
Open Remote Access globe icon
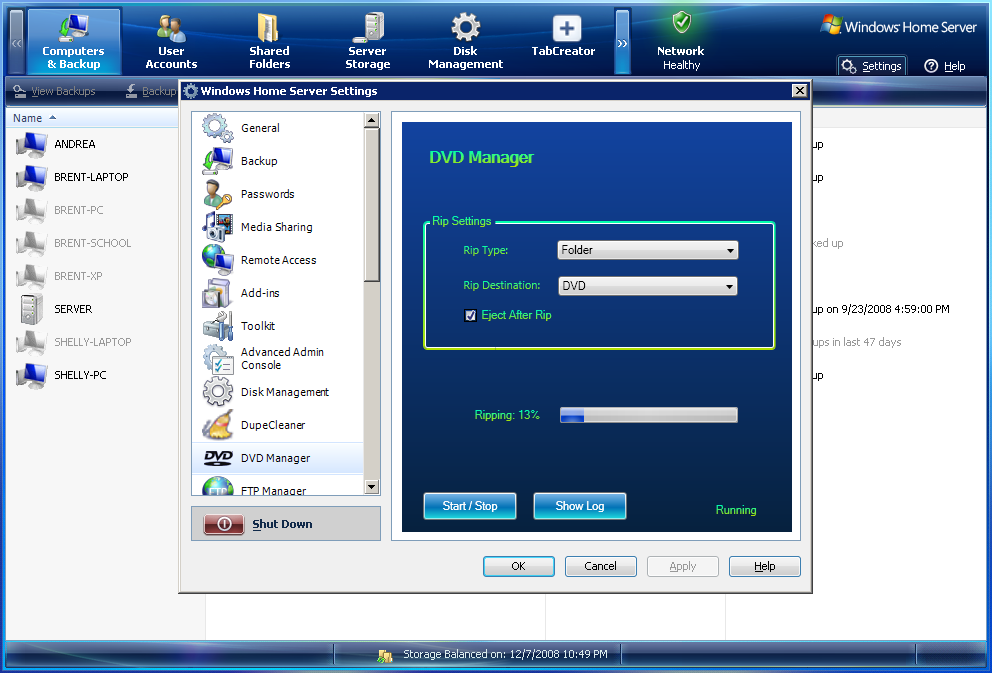tap(217, 260)
